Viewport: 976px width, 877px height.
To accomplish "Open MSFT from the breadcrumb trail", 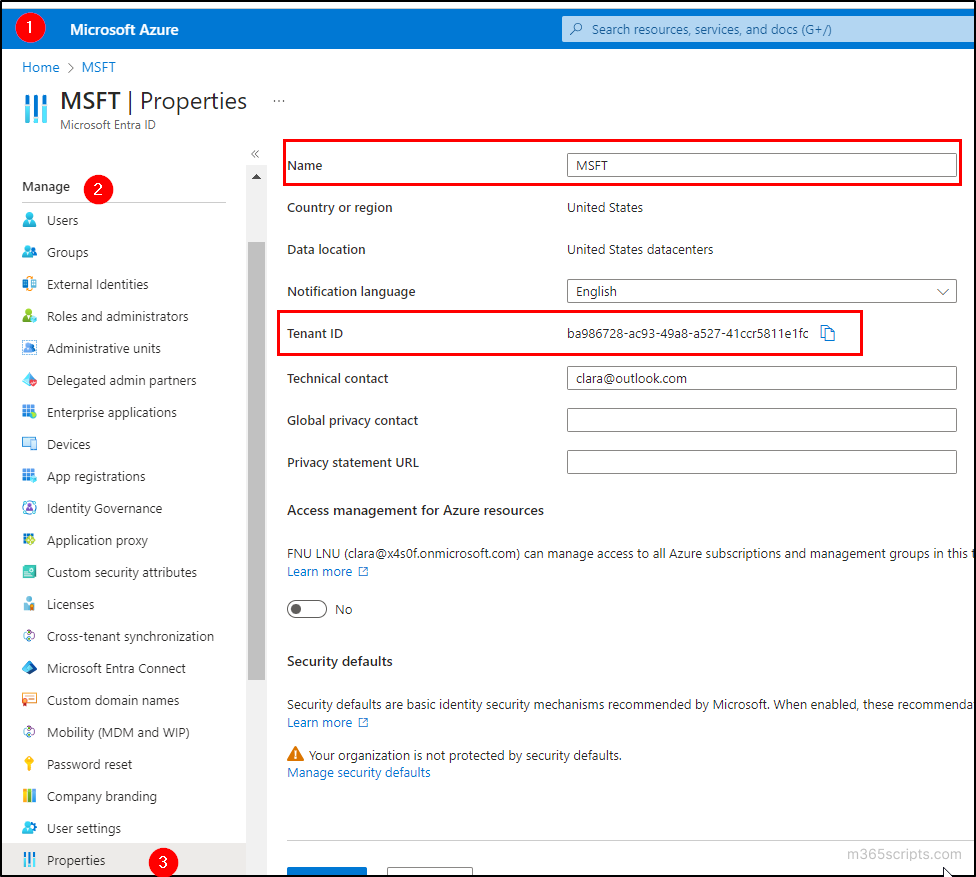I will 98,67.
